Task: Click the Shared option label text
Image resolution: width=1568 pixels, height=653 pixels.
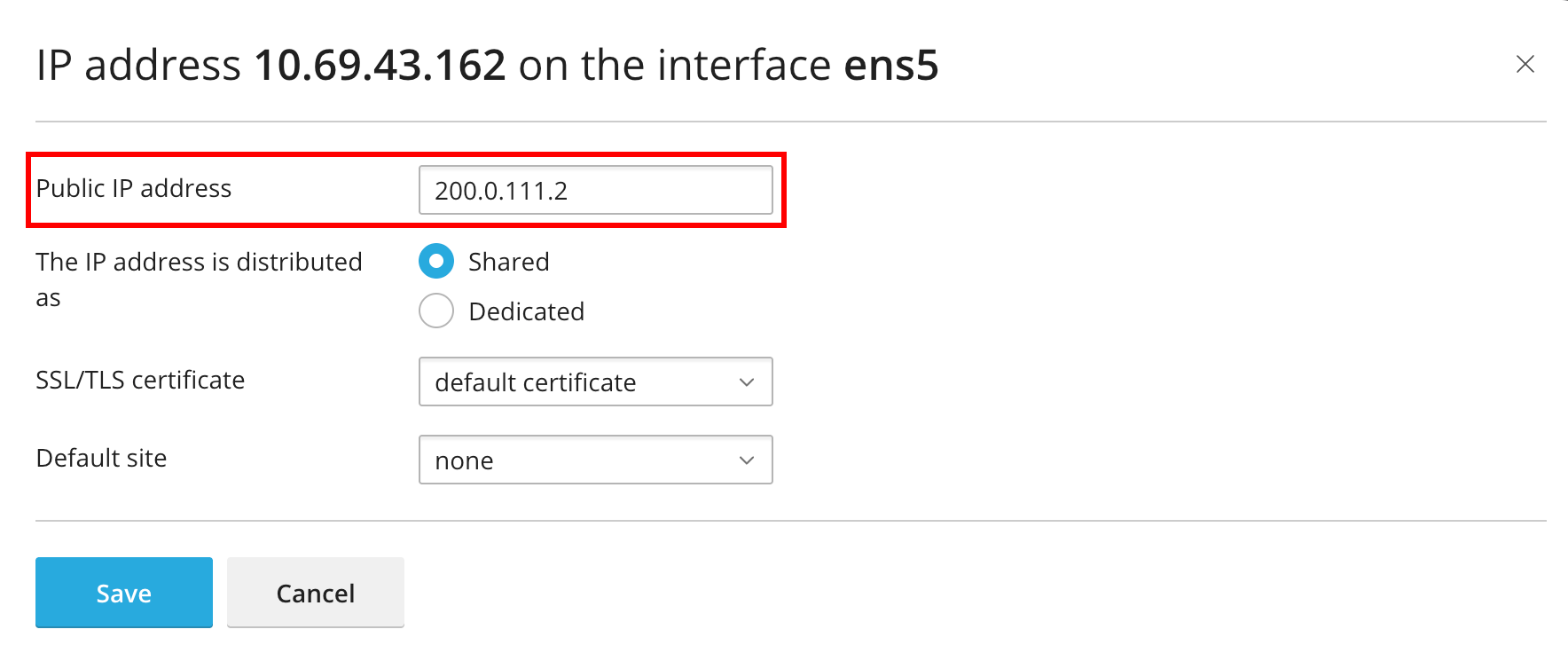Action: (509, 262)
